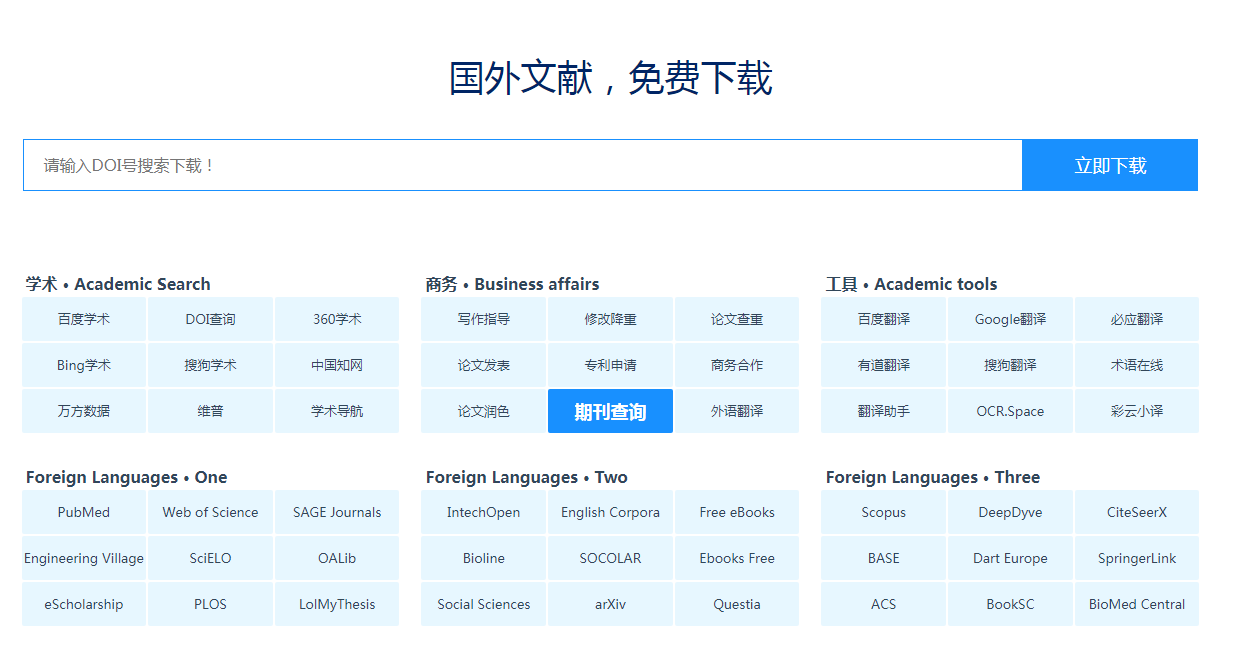Choose the Scopus tile
Screen dimensions: 1234x654
pyautogui.click(x=884, y=512)
